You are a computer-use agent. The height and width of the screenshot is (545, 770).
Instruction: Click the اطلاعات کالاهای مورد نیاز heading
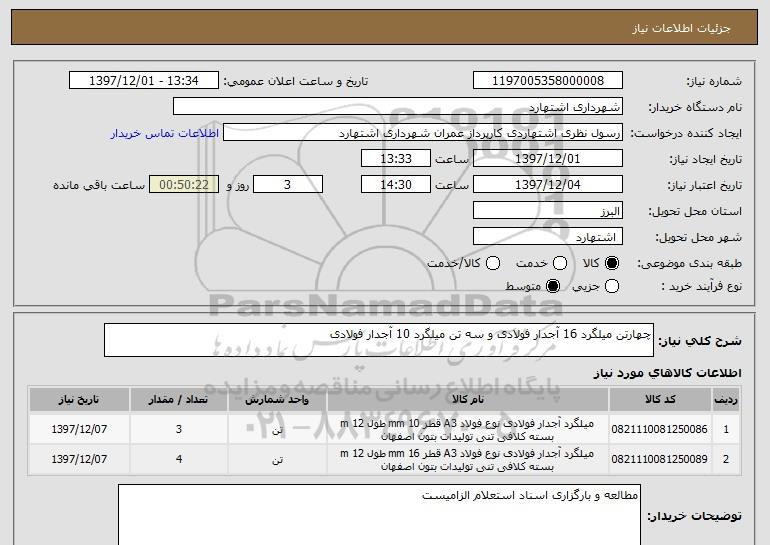[667, 374]
